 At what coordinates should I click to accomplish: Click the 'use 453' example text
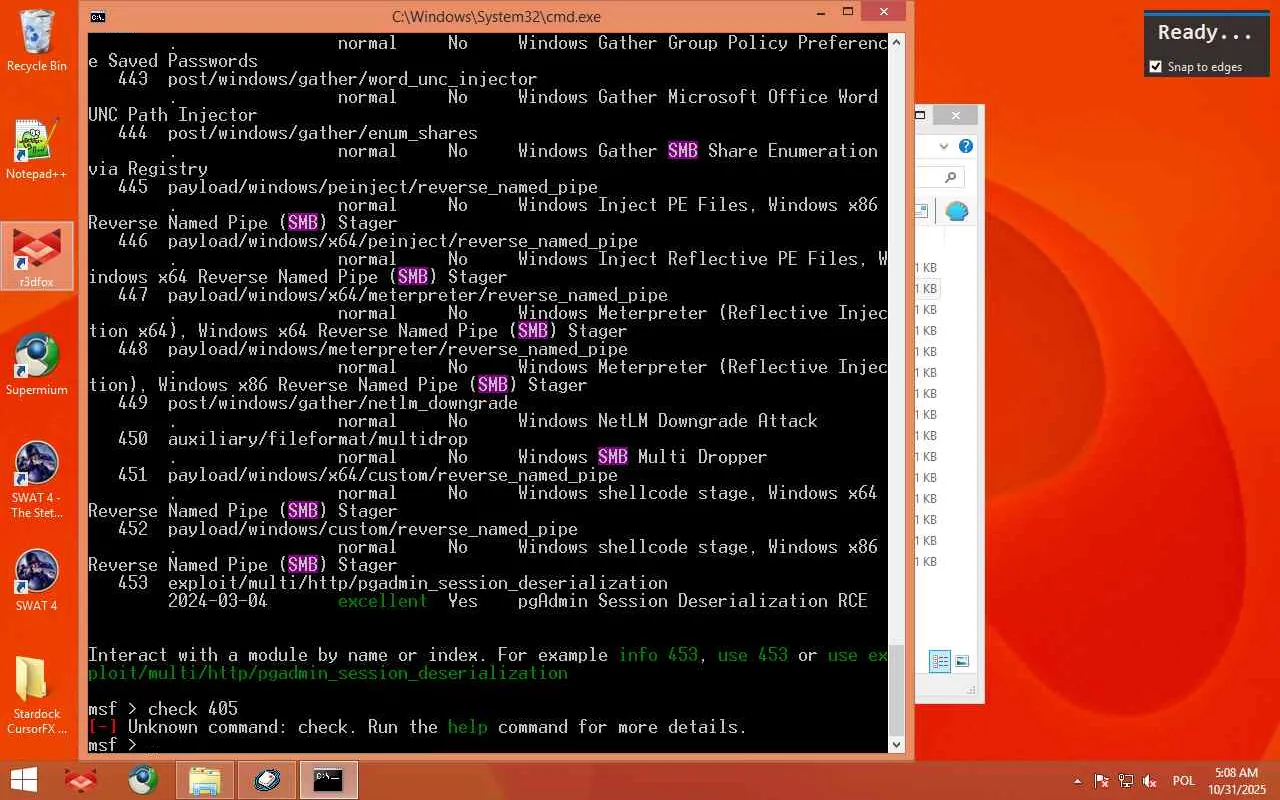coord(753,655)
